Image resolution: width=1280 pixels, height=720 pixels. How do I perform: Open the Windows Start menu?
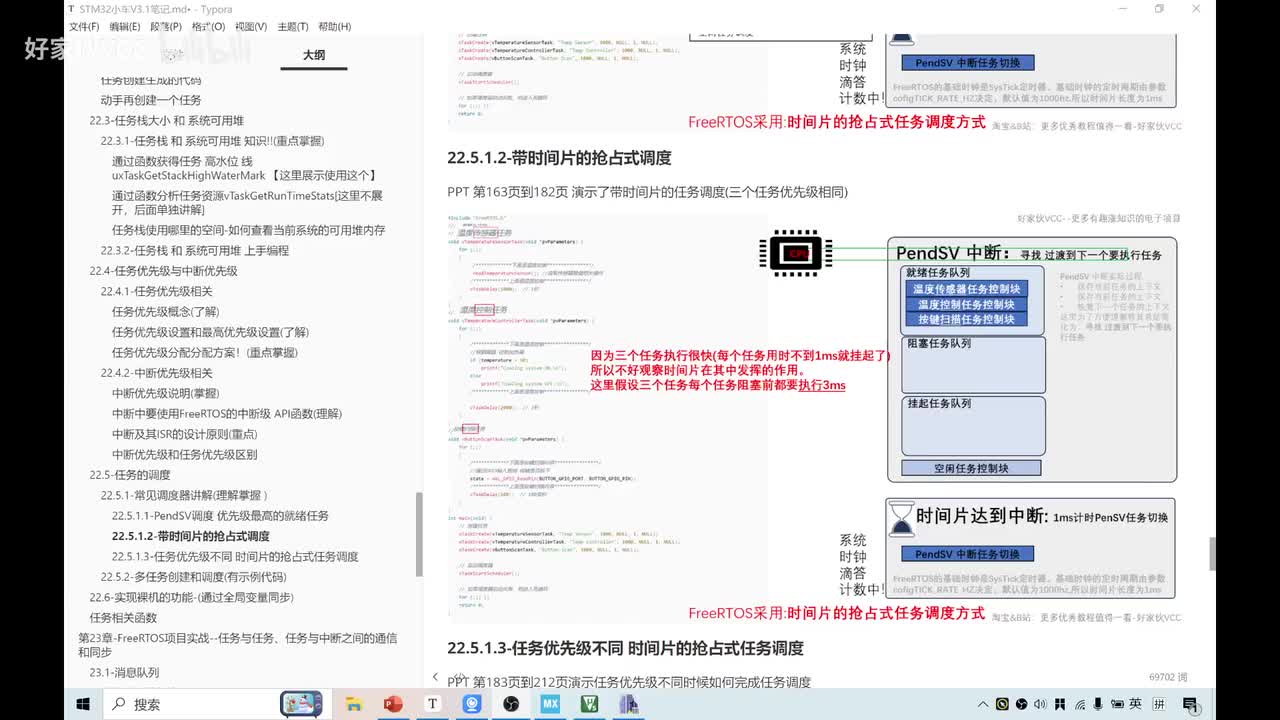(84, 704)
